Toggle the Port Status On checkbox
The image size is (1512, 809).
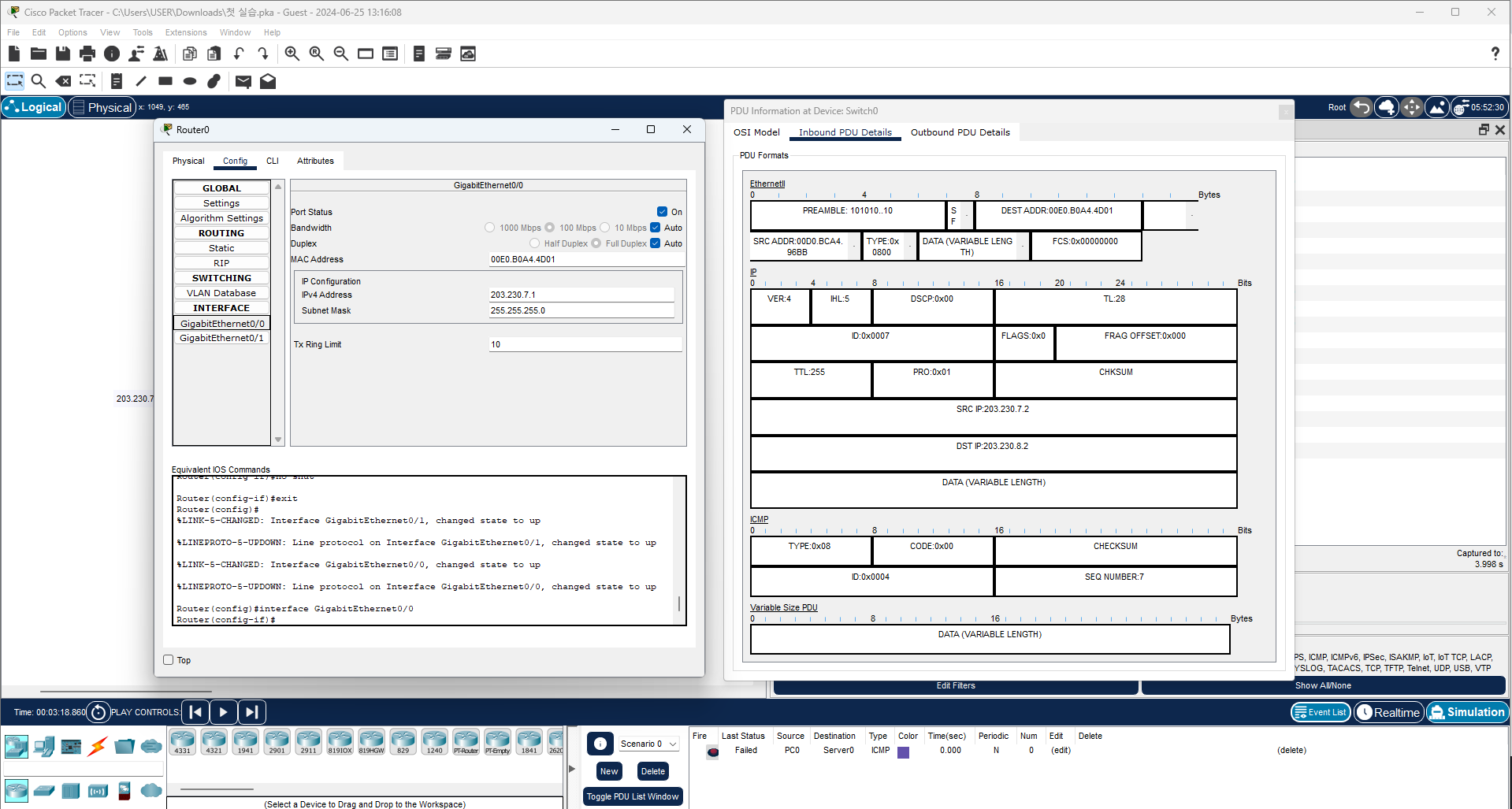[663, 212]
